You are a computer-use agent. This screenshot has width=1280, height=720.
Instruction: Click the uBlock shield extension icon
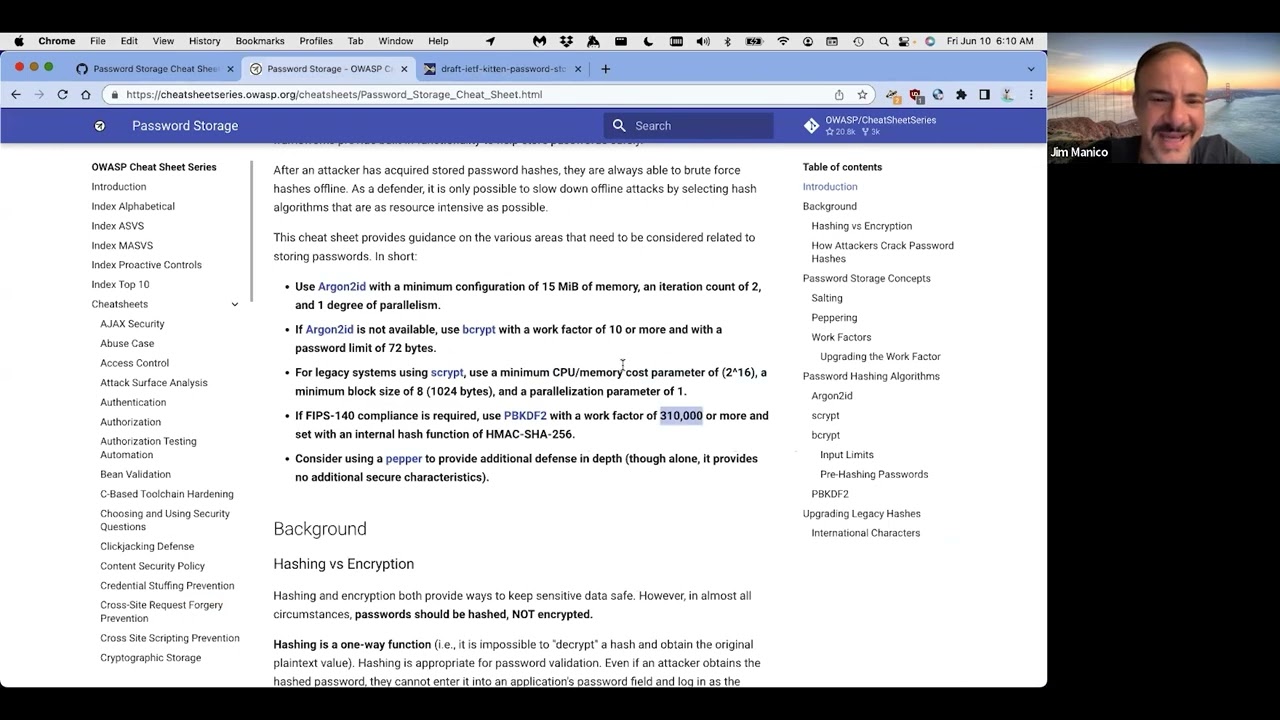pyautogui.click(x=915, y=95)
